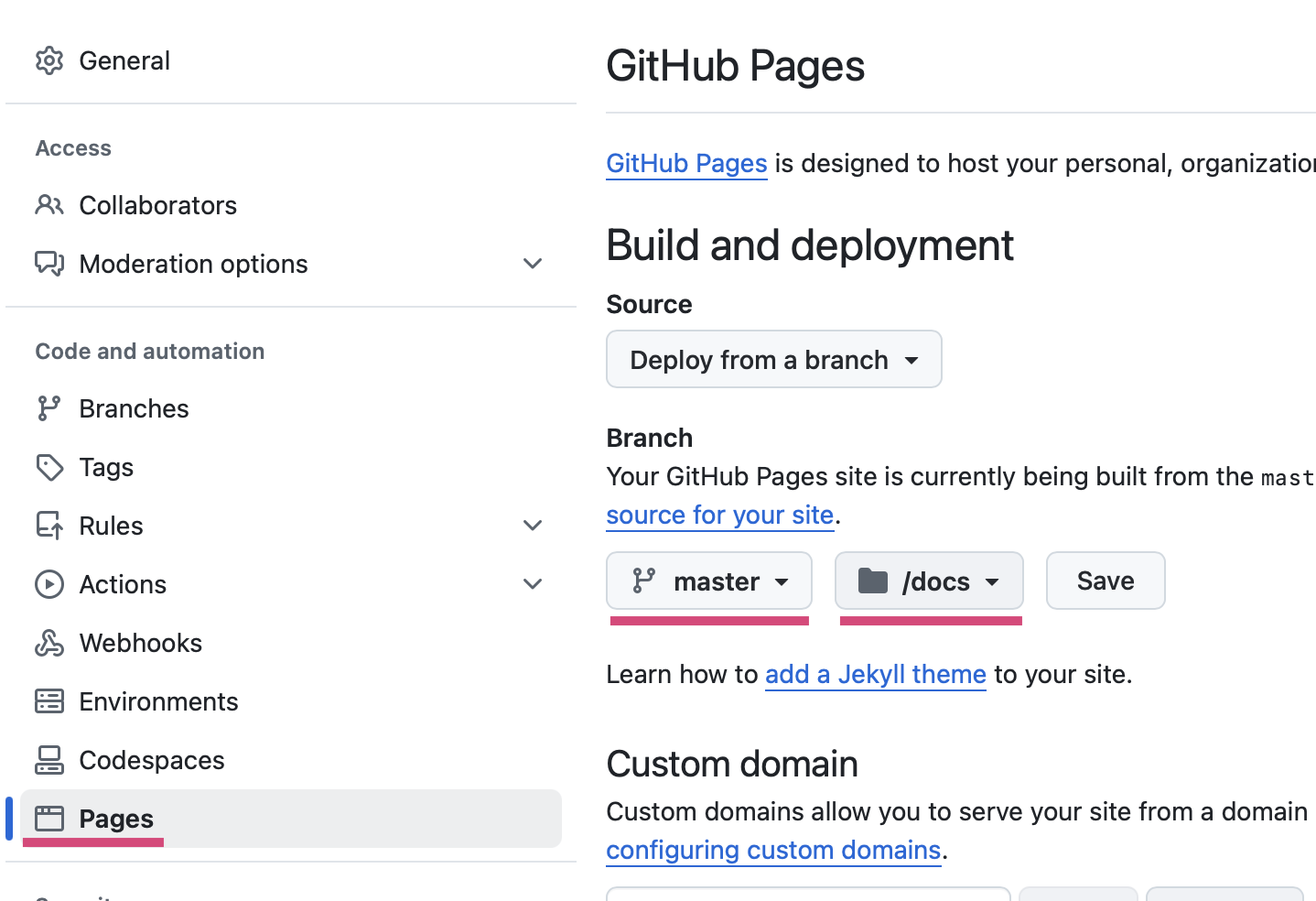This screenshot has height=901, width=1316.
Task: Click the Tags label icon
Action: click(x=49, y=467)
